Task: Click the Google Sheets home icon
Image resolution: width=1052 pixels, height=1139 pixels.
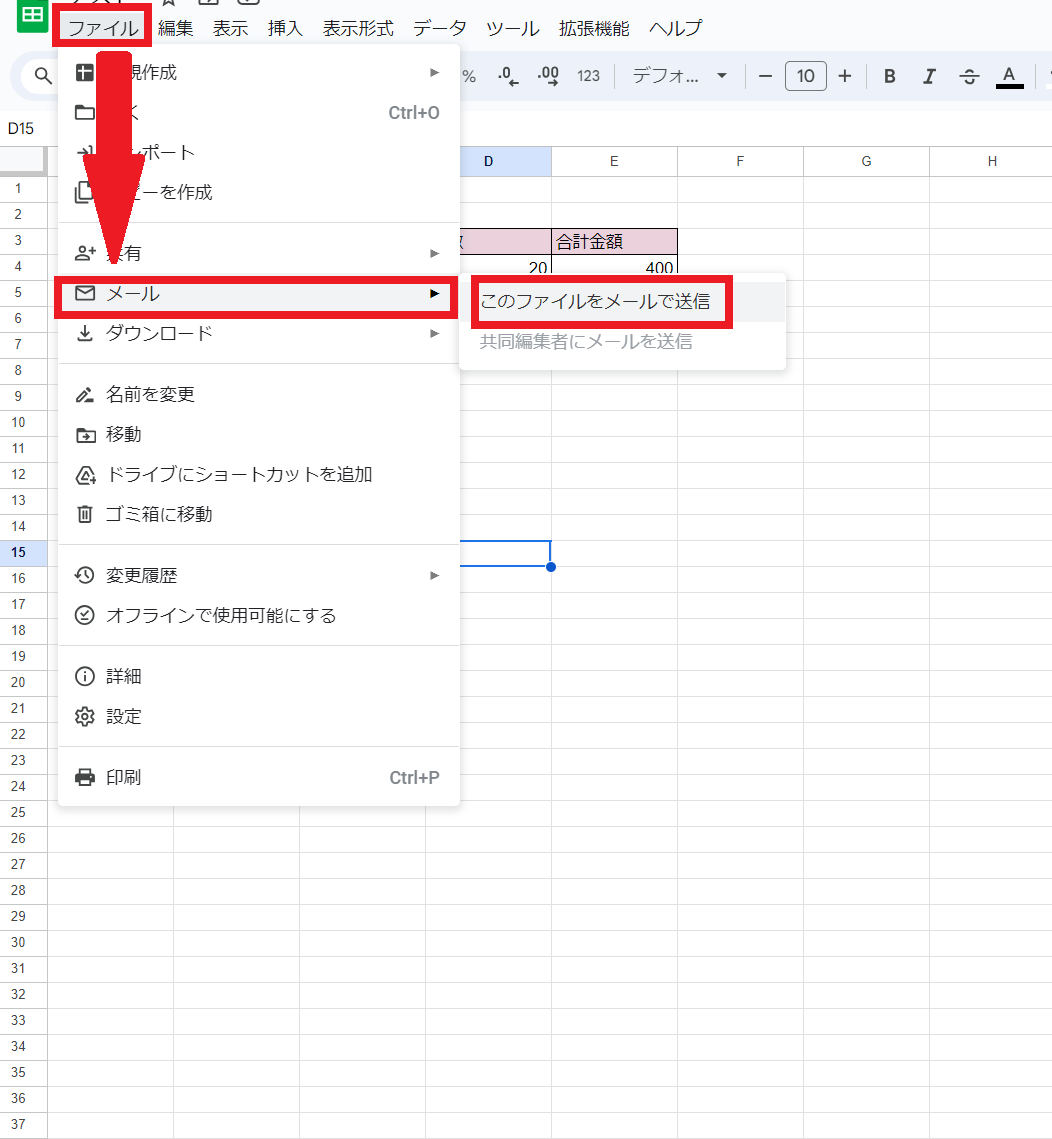Action: click(x=33, y=15)
